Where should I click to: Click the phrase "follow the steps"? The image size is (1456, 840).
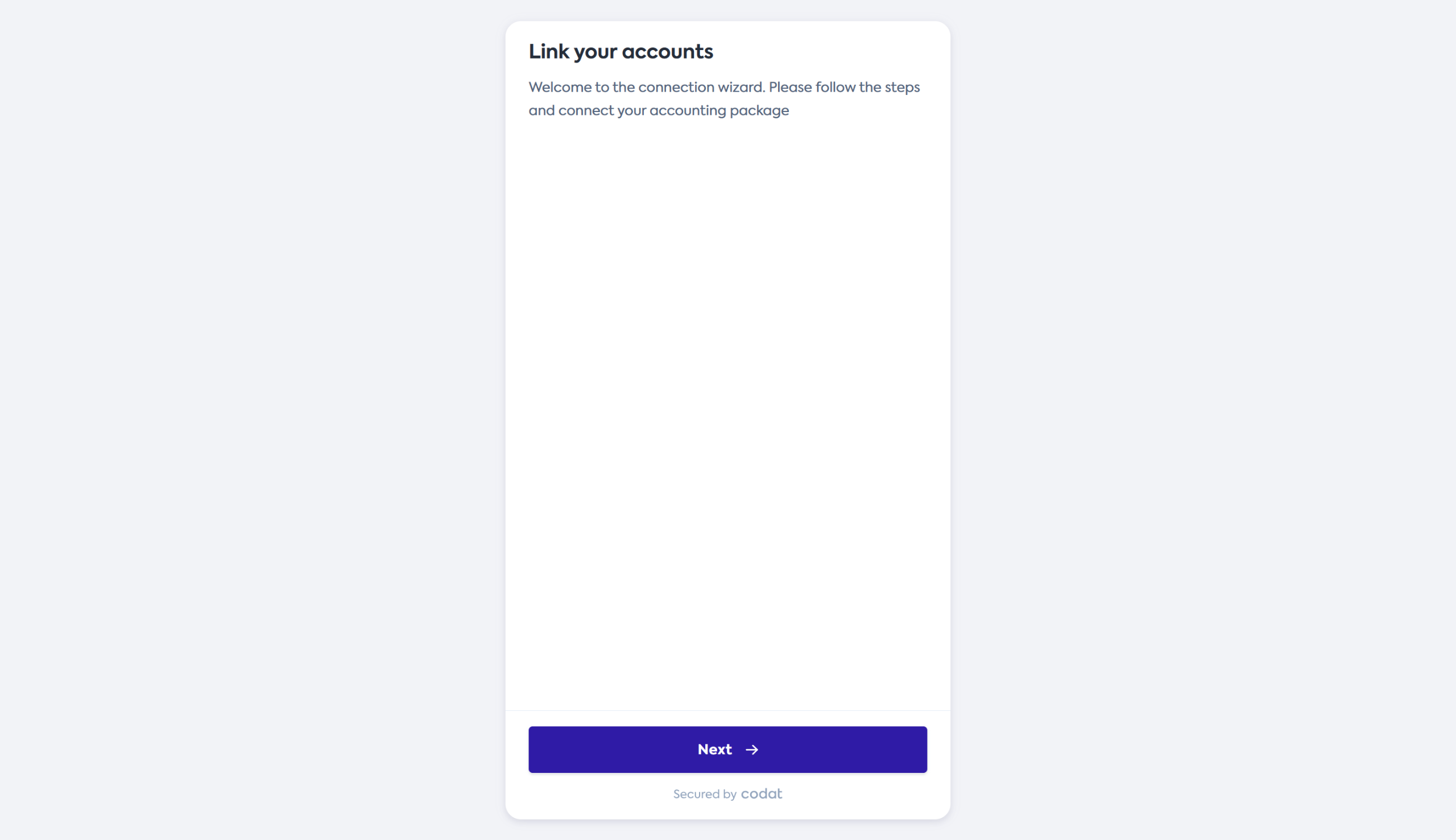coord(867,87)
